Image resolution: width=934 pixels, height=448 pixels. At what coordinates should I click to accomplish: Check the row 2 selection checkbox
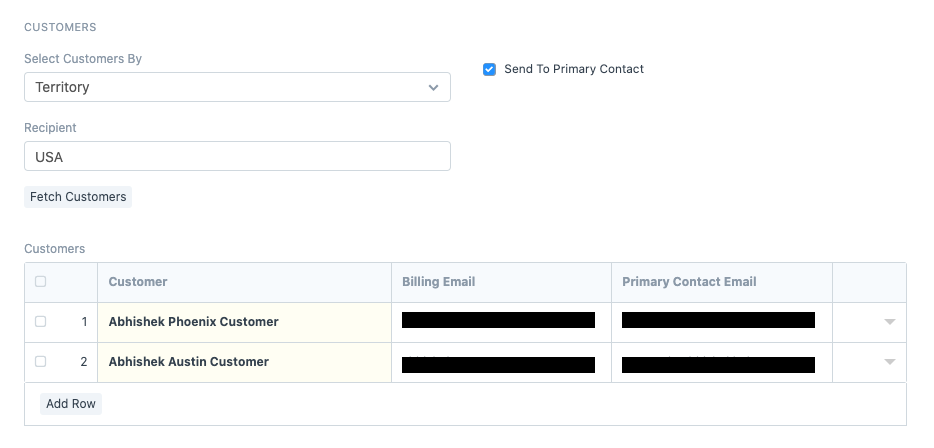click(x=40, y=362)
